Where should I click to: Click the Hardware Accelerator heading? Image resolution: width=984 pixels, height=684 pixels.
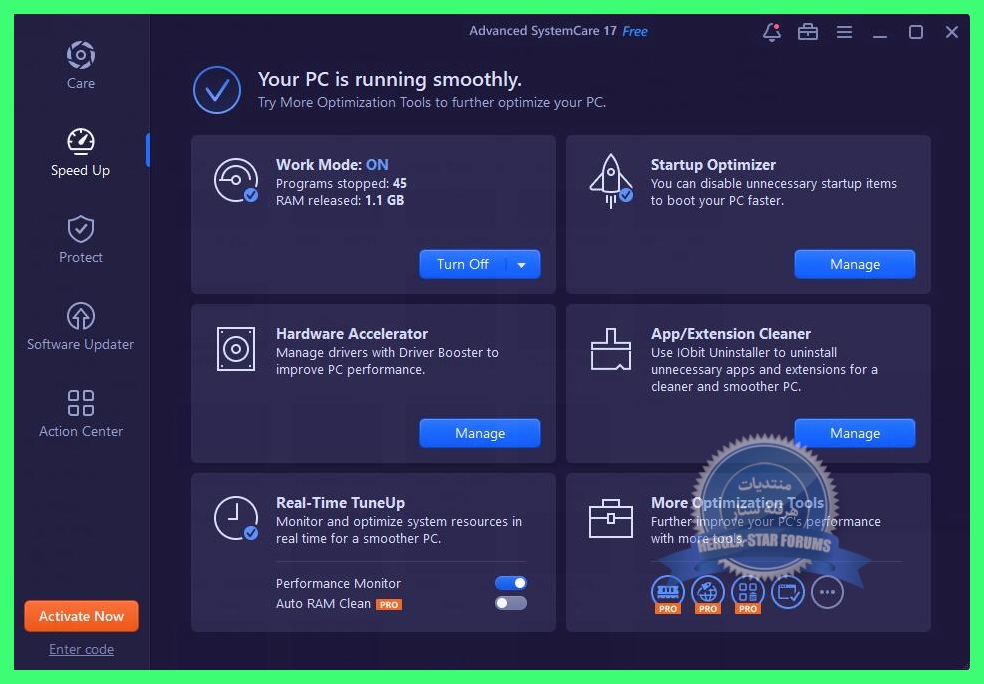pyautogui.click(x=351, y=333)
